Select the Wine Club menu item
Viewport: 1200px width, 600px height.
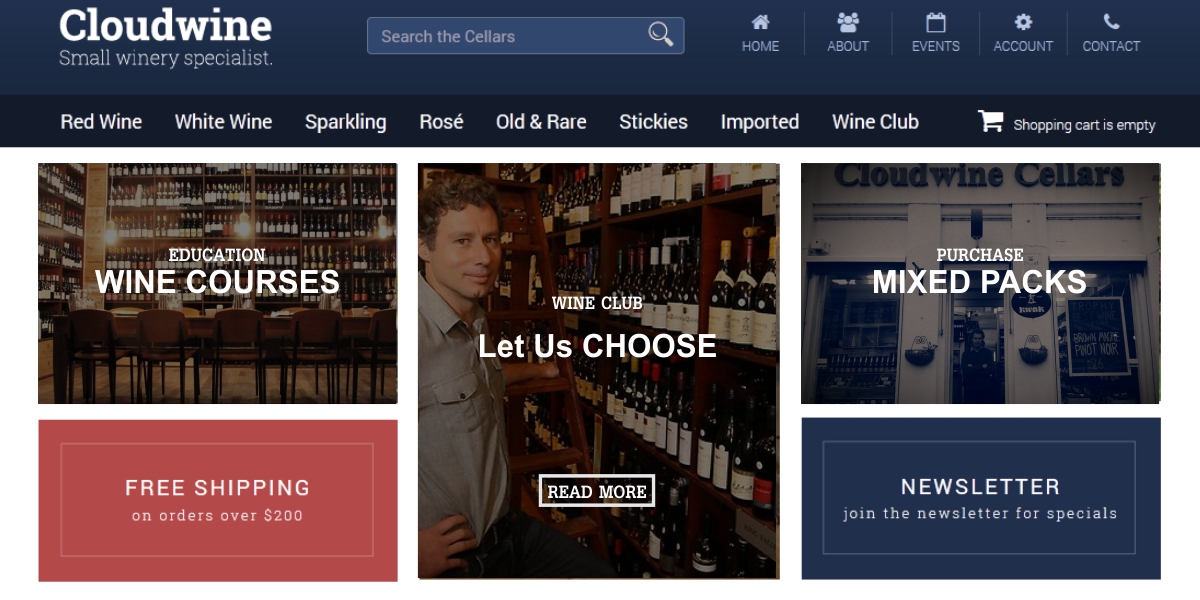click(875, 121)
